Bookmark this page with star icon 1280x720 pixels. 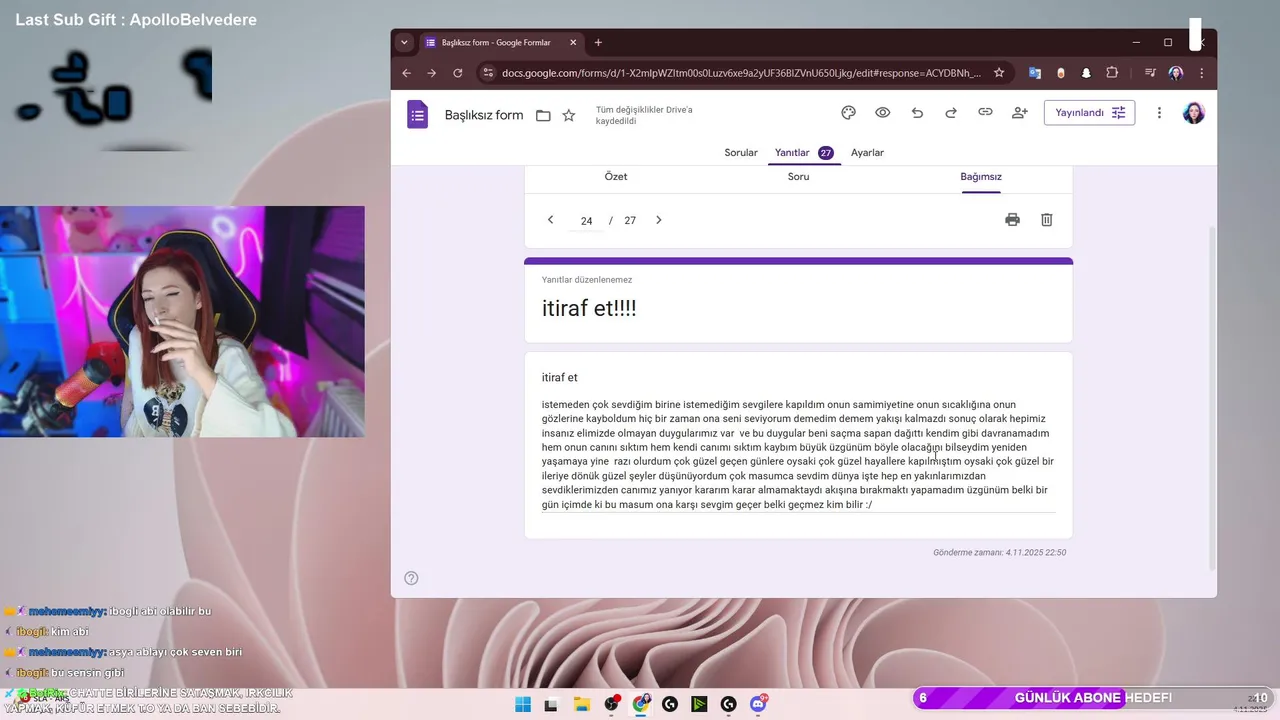pos(999,73)
